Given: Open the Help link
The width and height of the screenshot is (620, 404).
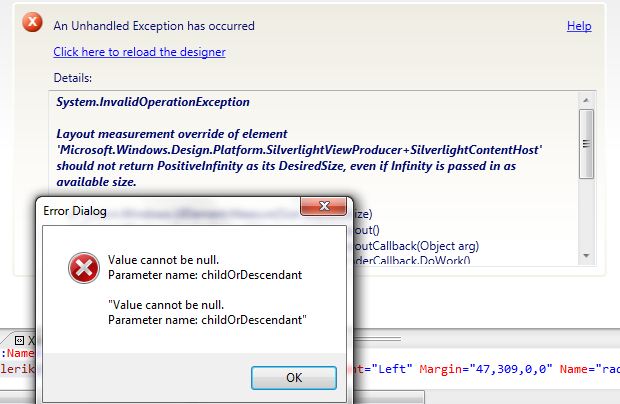Looking at the screenshot, I should [x=579, y=26].
